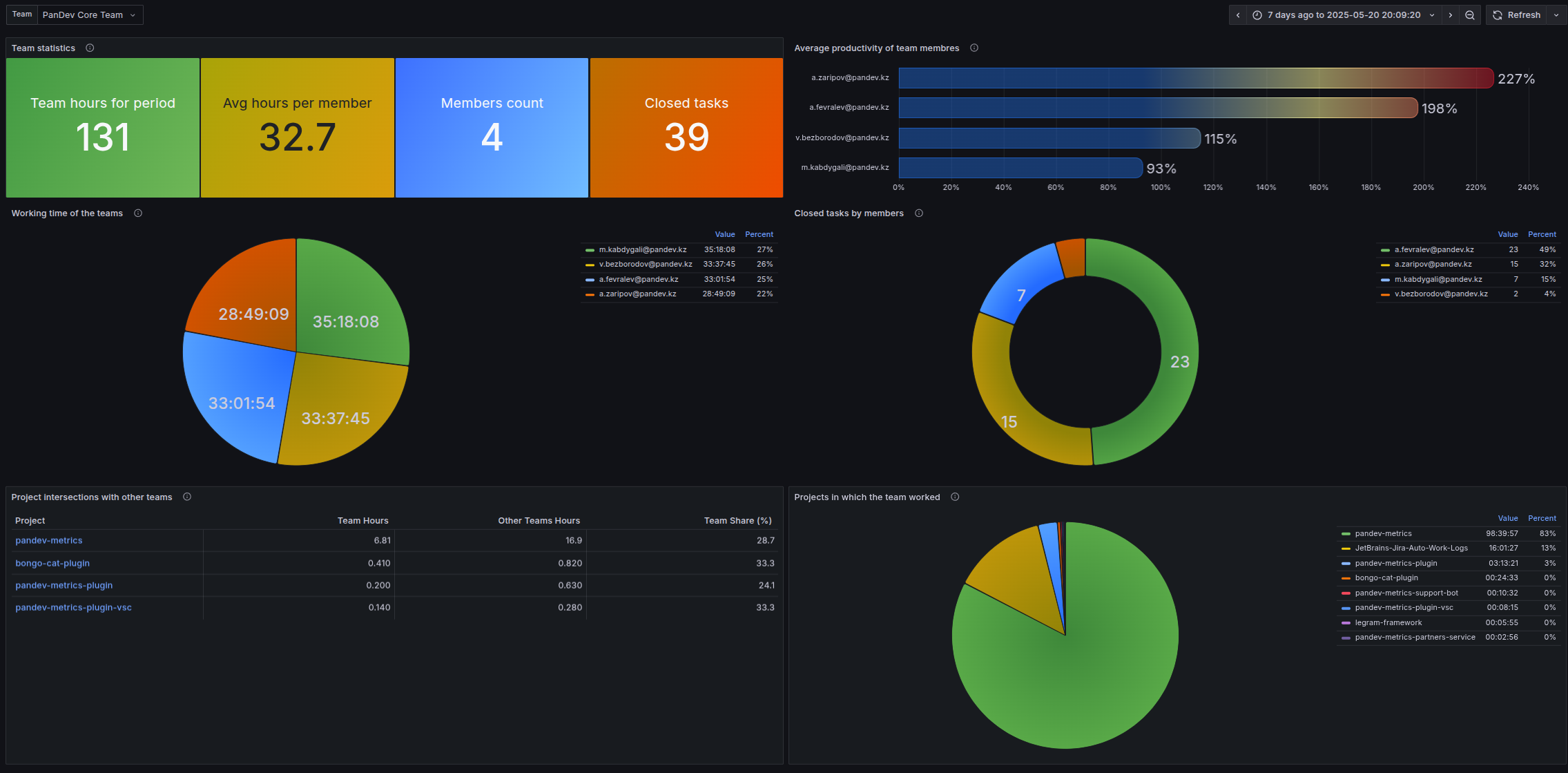Shift time range backward with left arrow
This screenshot has height=773, width=1568.
(1238, 15)
